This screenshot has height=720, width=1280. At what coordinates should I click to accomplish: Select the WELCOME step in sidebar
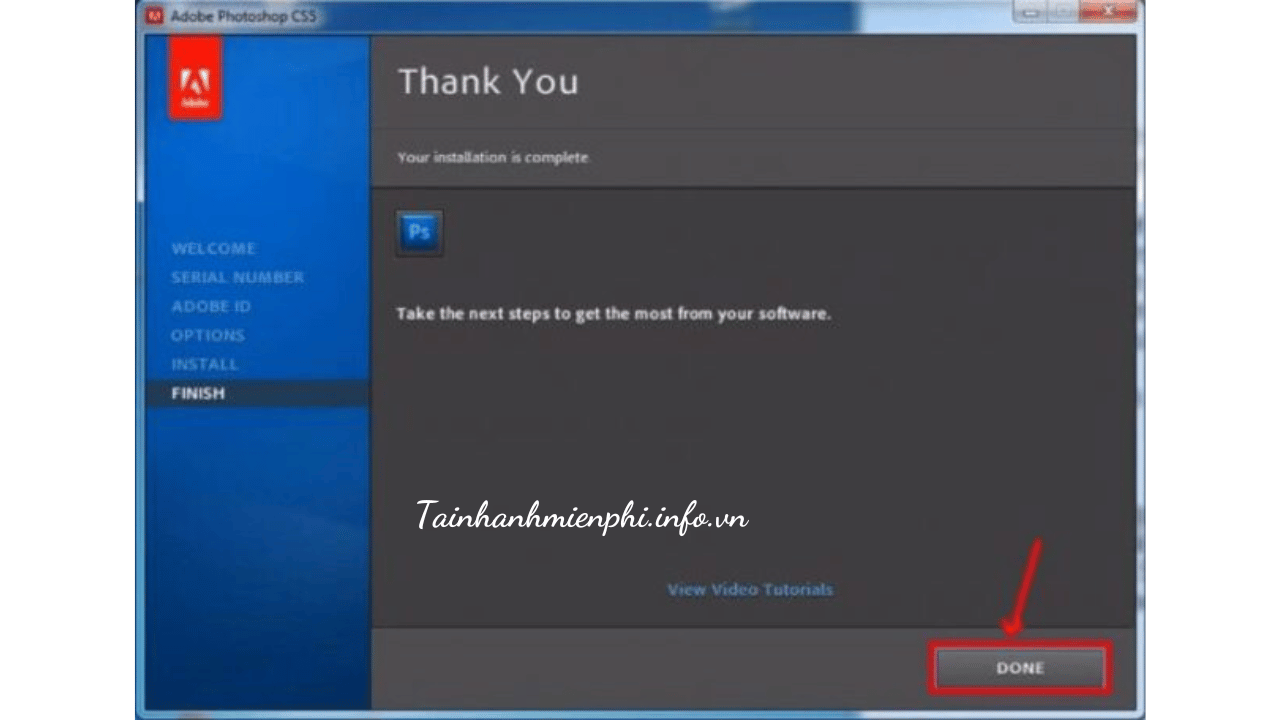pyautogui.click(x=213, y=248)
